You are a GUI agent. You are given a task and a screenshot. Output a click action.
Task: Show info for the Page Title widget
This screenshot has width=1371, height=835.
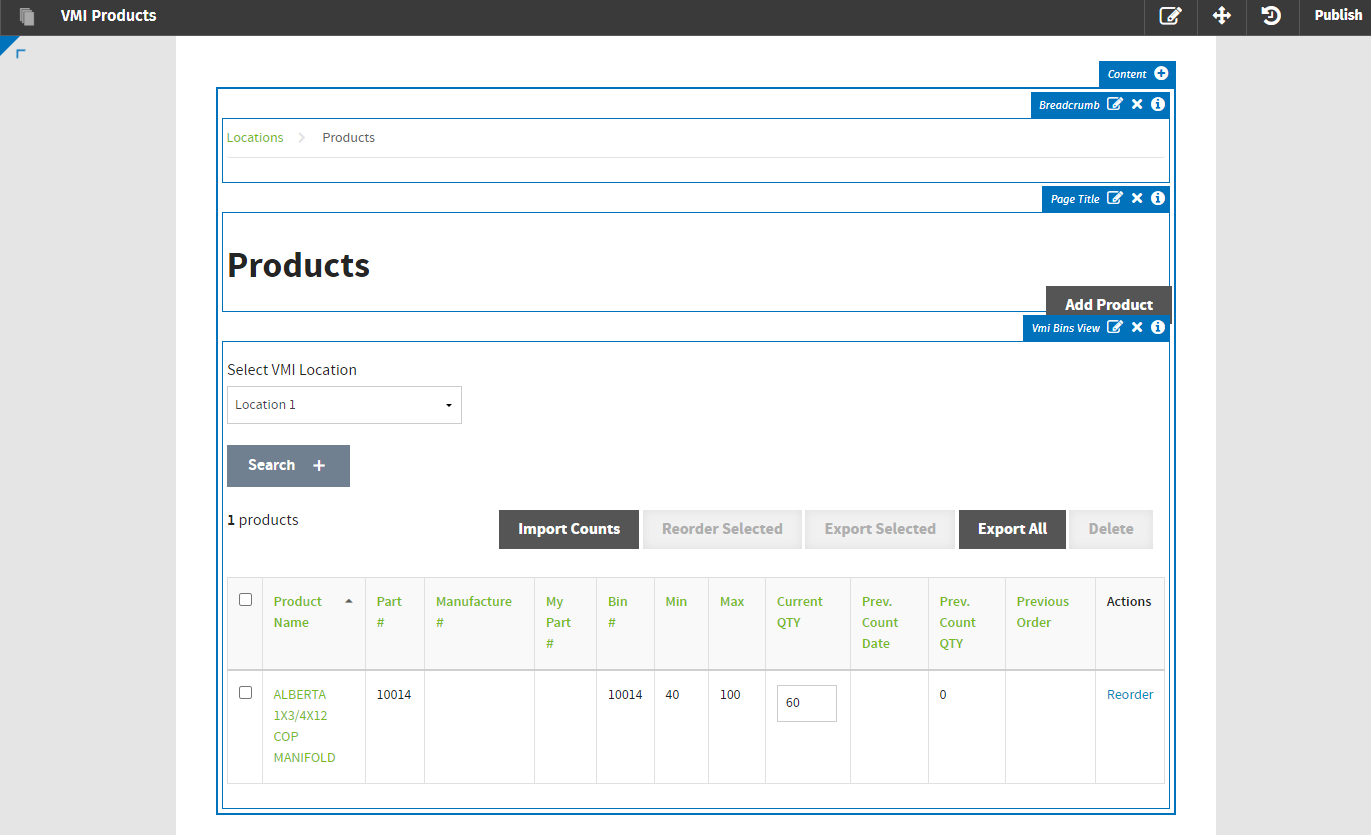point(1158,198)
